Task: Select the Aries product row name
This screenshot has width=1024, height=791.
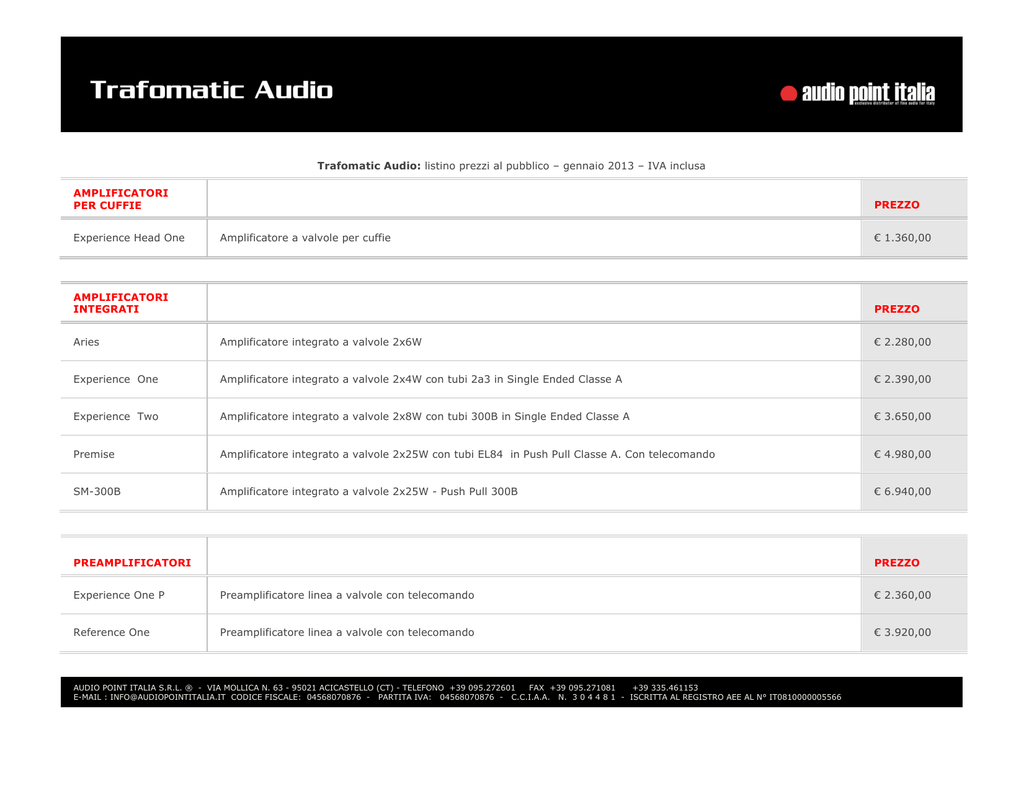Action: click(x=86, y=342)
